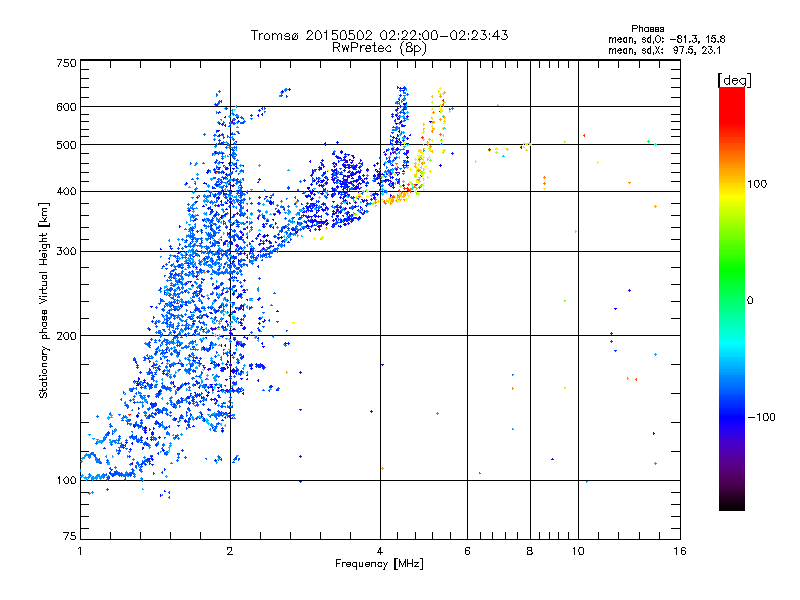The width and height of the screenshot is (800, 600).
Task: Pick the black bottom of the phase colorbar
Action: pyautogui.click(x=732, y=503)
